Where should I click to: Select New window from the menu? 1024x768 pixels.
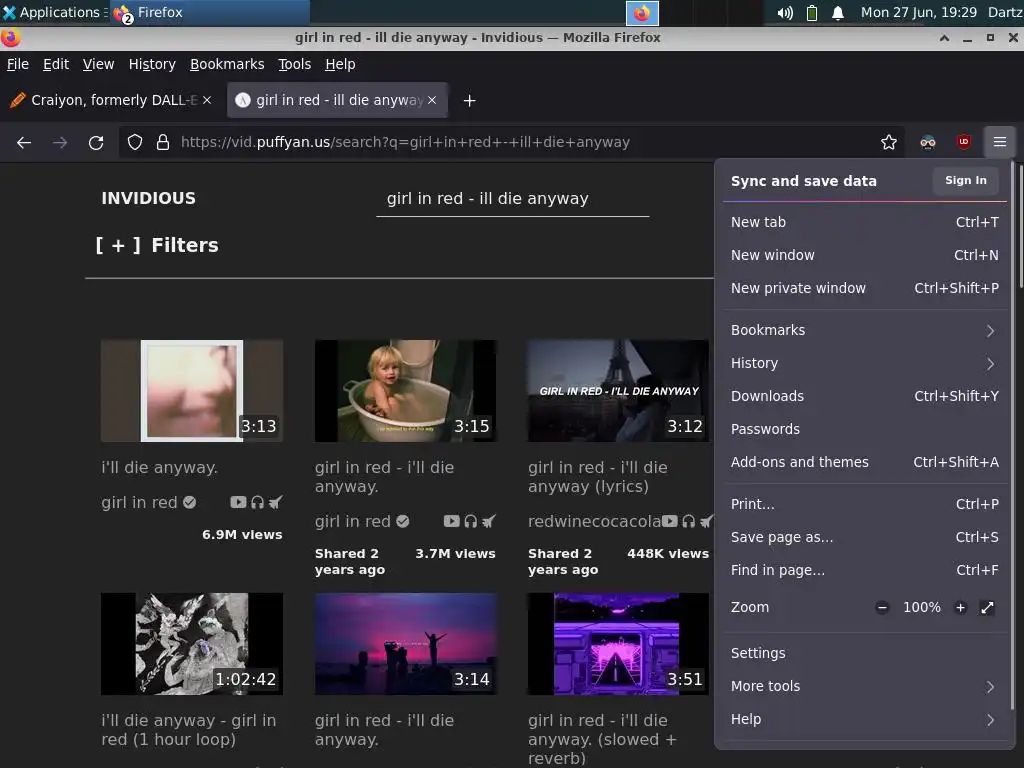[x=864, y=255]
